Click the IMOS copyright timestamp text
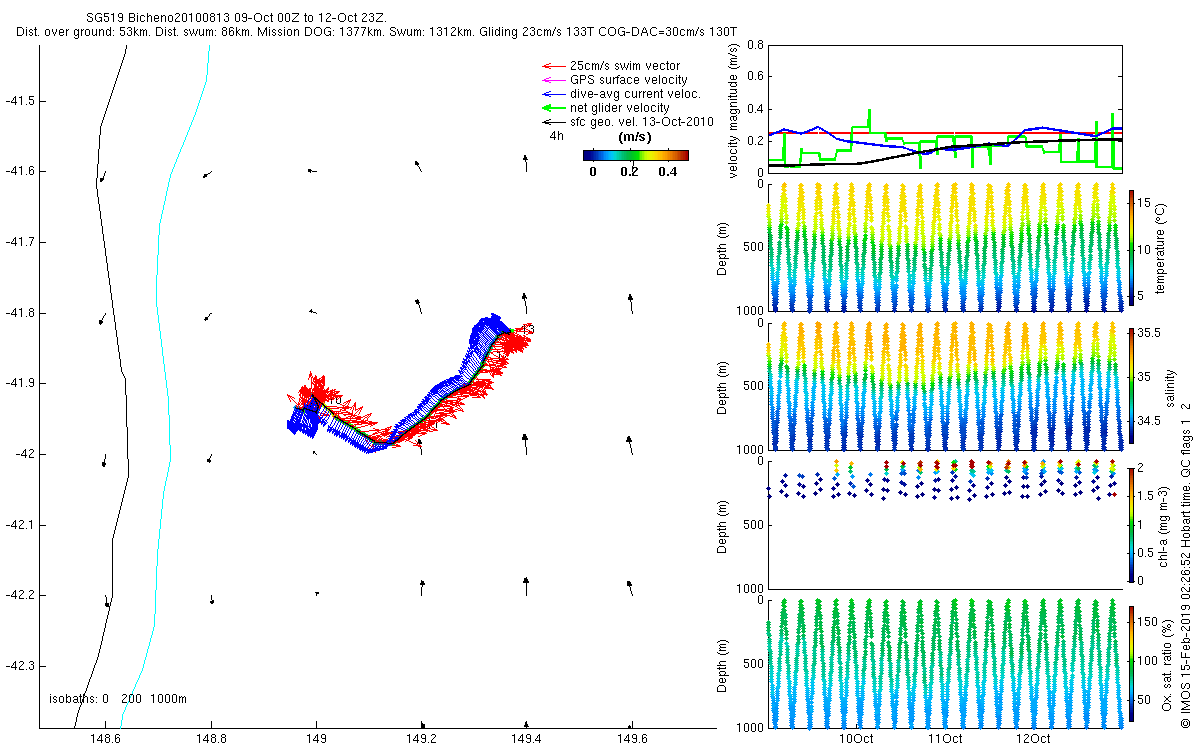This screenshot has height=750, width=1200. point(1186,564)
